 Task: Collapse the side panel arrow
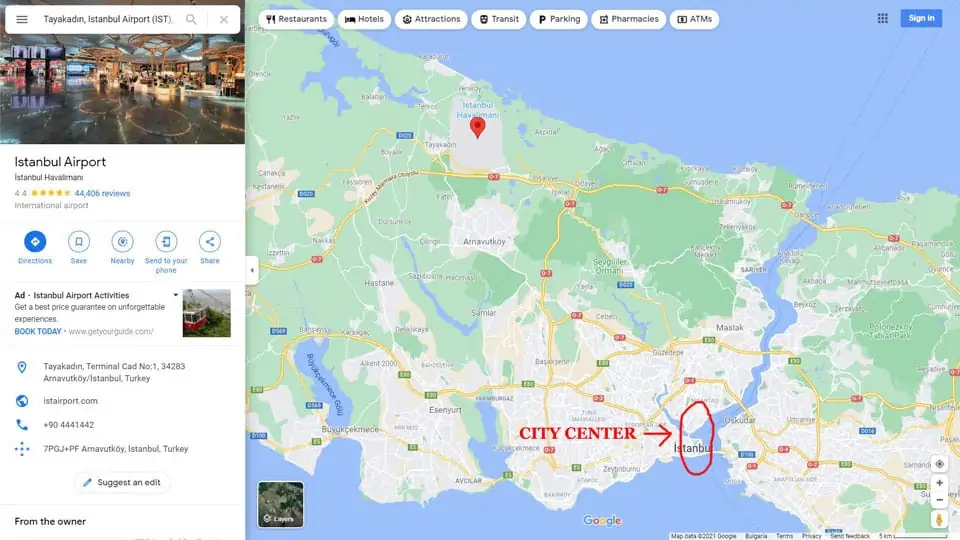point(252,270)
